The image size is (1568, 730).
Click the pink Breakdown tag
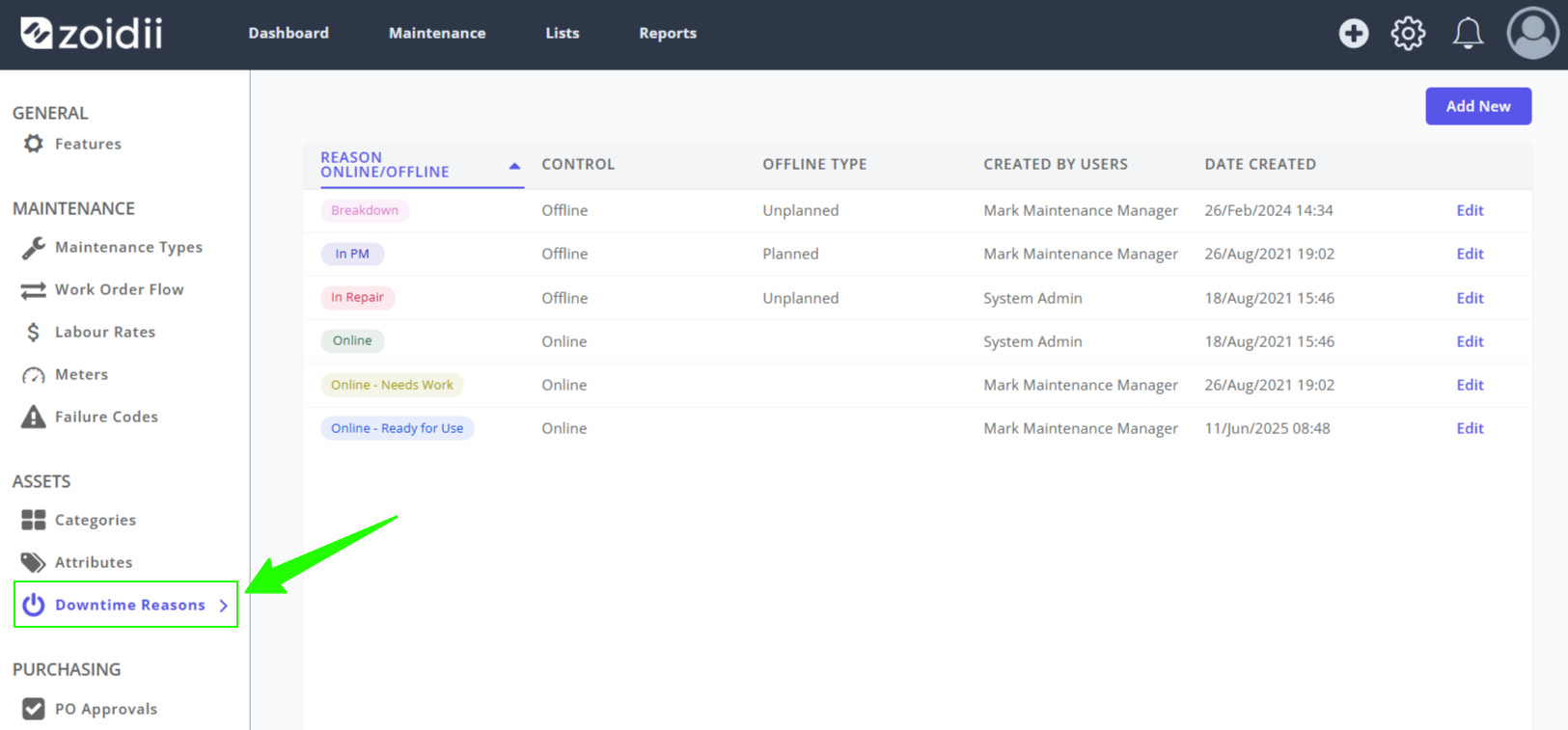(365, 210)
